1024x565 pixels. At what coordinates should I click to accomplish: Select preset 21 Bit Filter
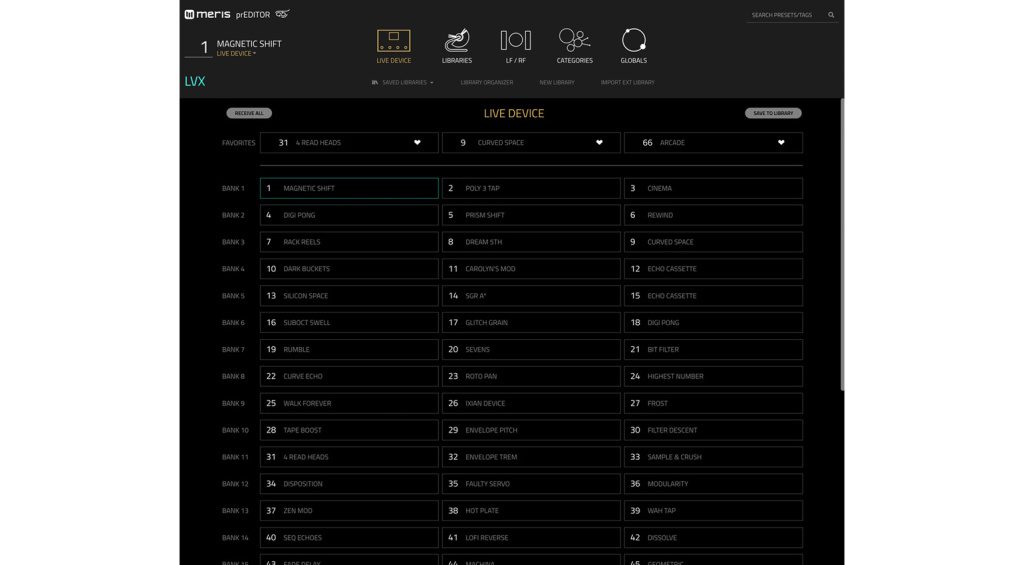[x=713, y=349]
